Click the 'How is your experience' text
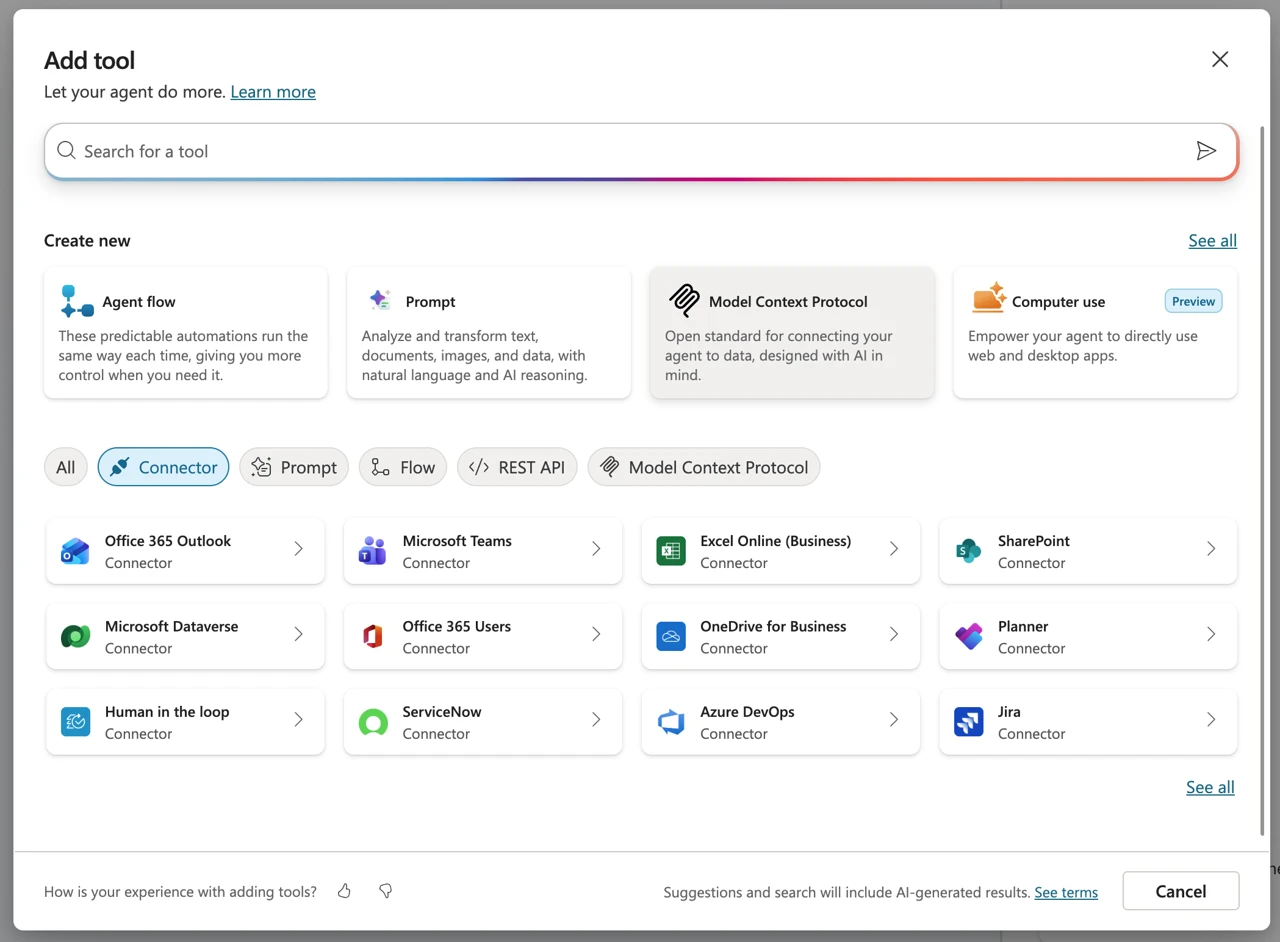The width and height of the screenshot is (1280, 942). (180, 891)
